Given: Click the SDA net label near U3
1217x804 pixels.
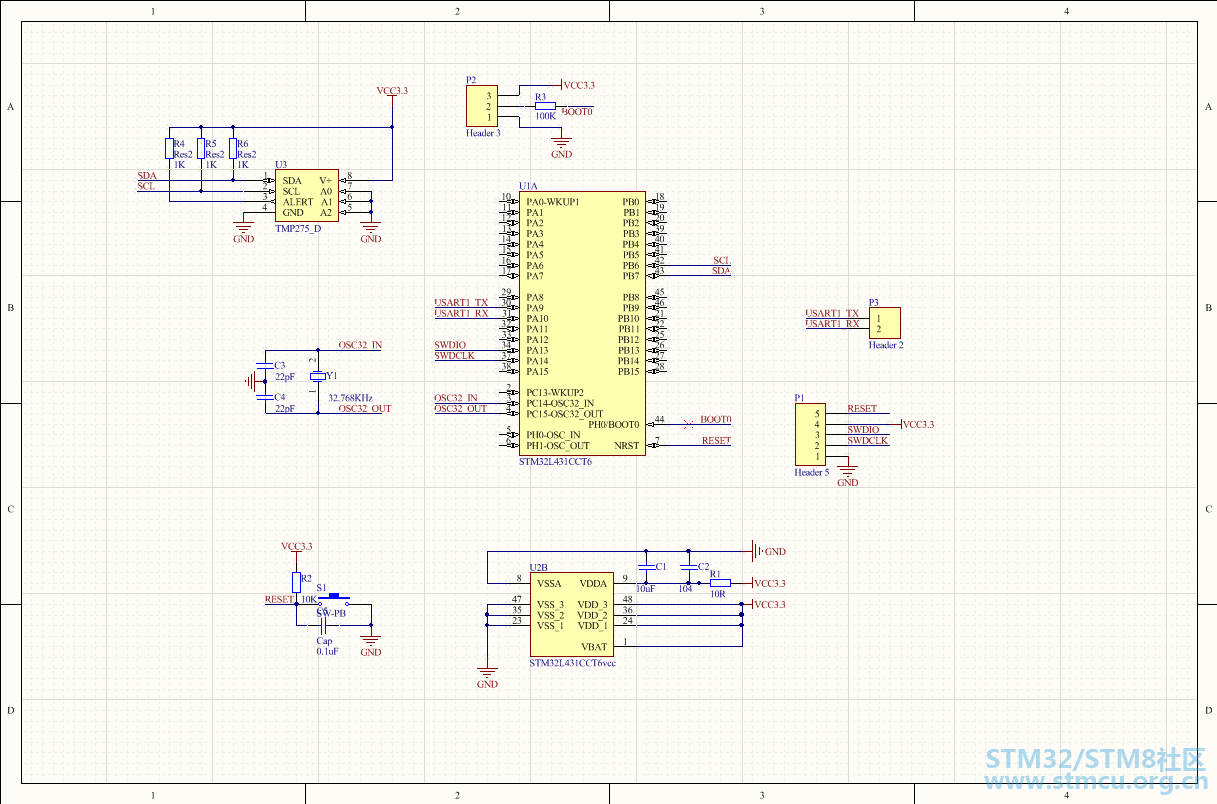Looking at the screenshot, I should click(x=147, y=175).
